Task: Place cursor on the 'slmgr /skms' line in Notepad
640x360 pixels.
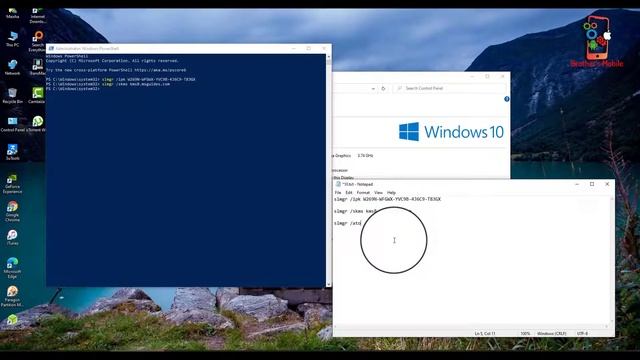Action: tap(355, 211)
